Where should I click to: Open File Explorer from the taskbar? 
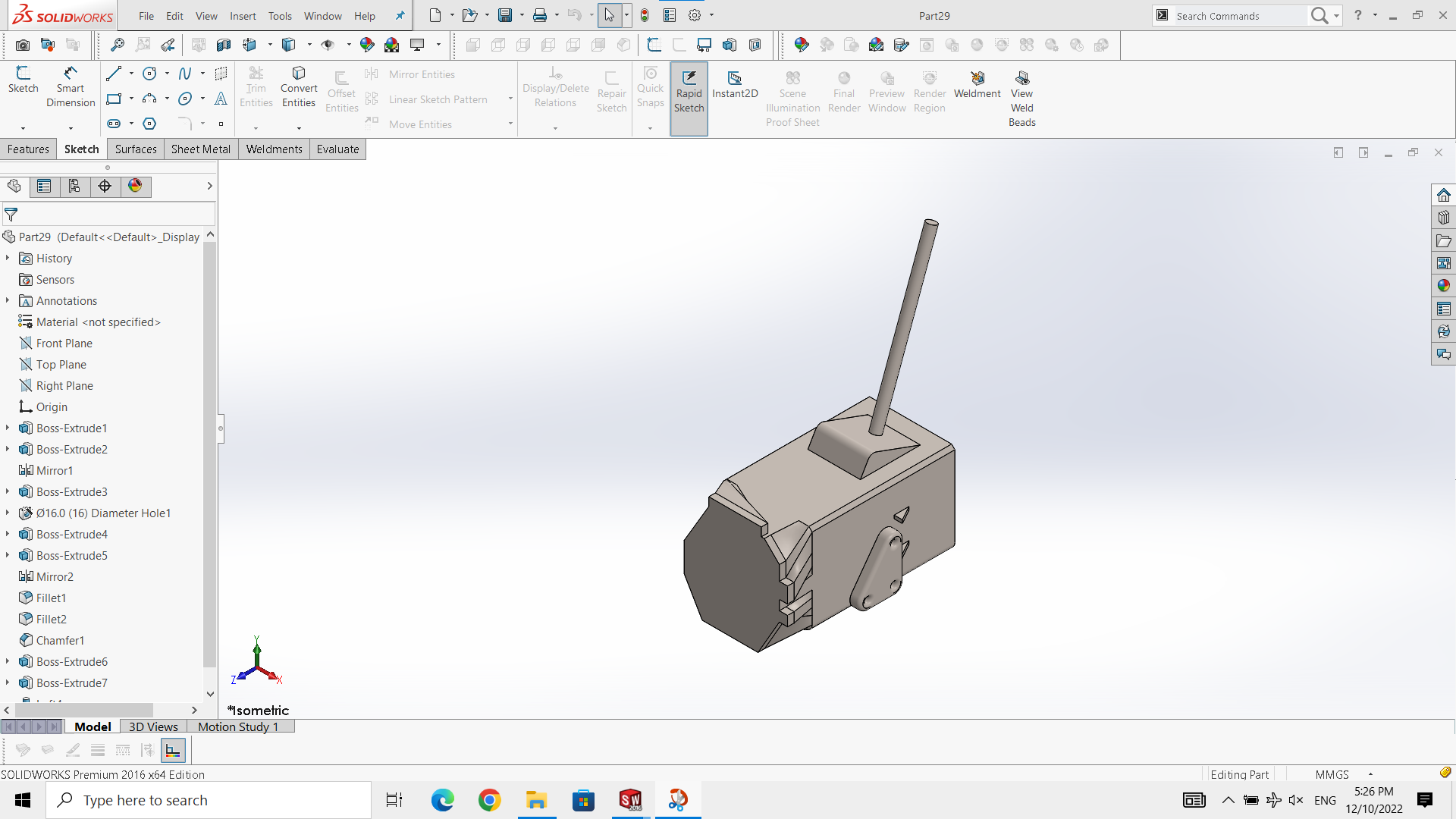click(x=536, y=800)
